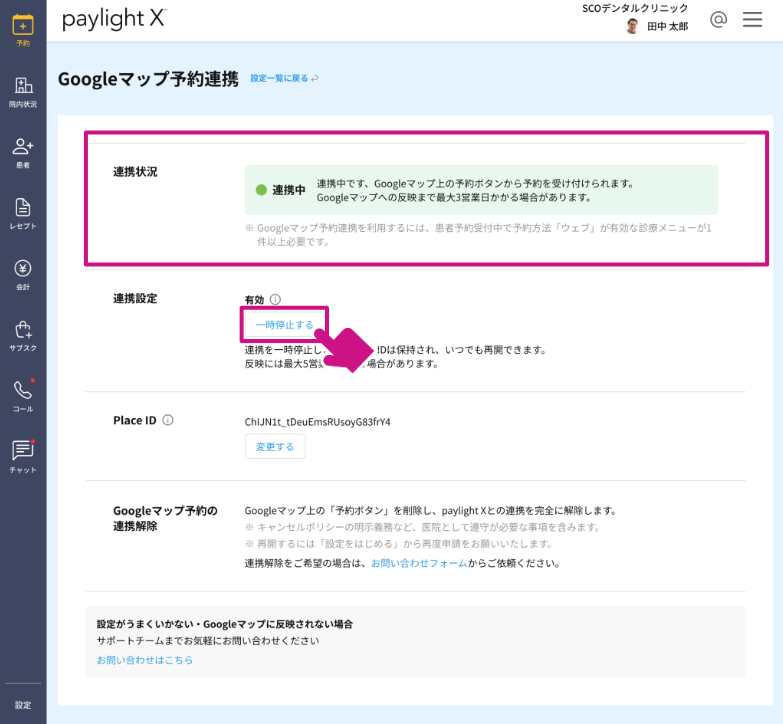
Task: Click the 設定がうまくいかない help heading
Action: (x=225, y=624)
